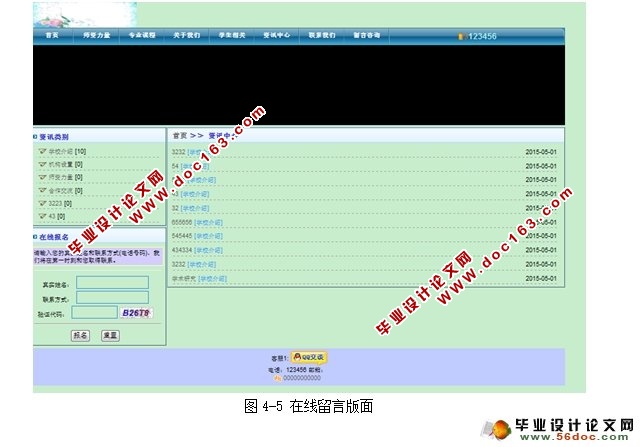The height and width of the screenshot is (447, 644).
Task: Select the 43 [0] news category
Action: (x=57, y=216)
